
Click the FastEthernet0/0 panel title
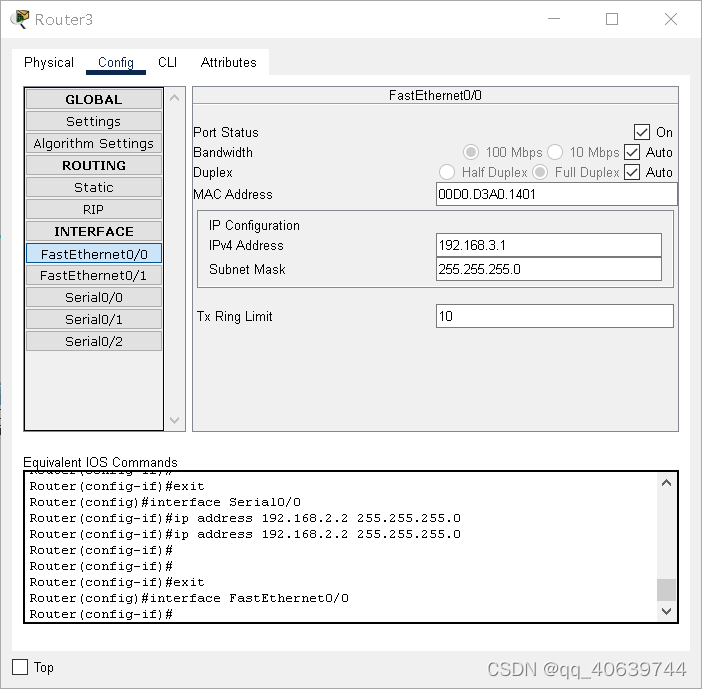point(435,95)
